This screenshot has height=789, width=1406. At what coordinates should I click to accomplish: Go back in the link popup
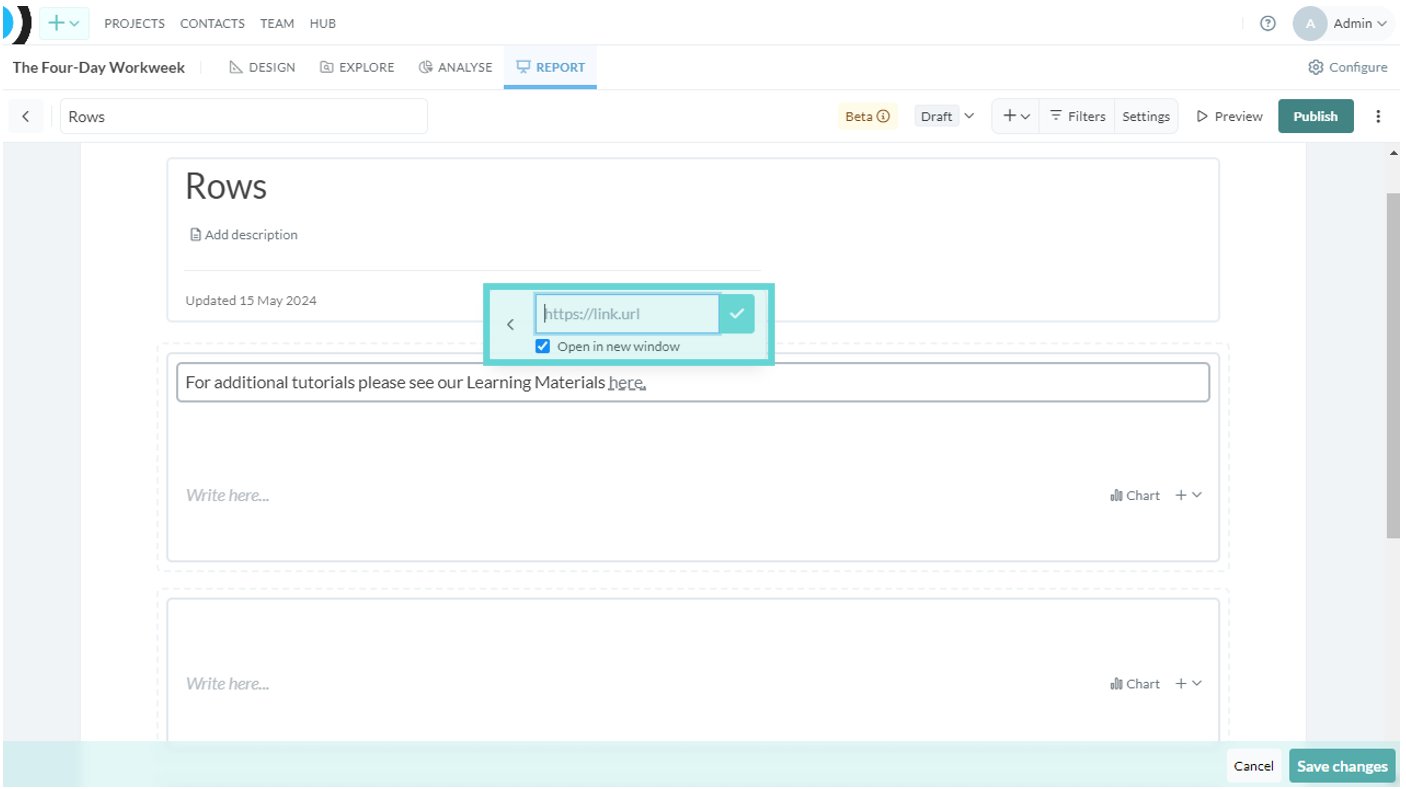[x=510, y=324]
